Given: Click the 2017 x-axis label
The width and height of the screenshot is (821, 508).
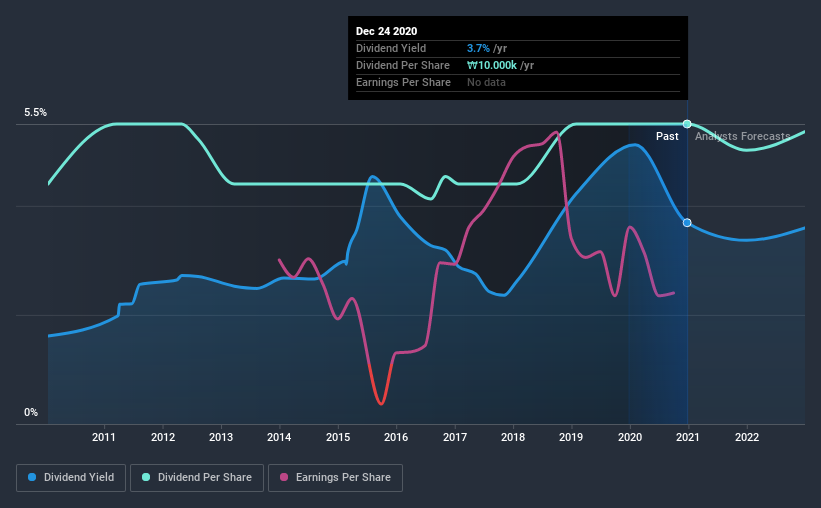Looking at the screenshot, I should click(x=454, y=437).
